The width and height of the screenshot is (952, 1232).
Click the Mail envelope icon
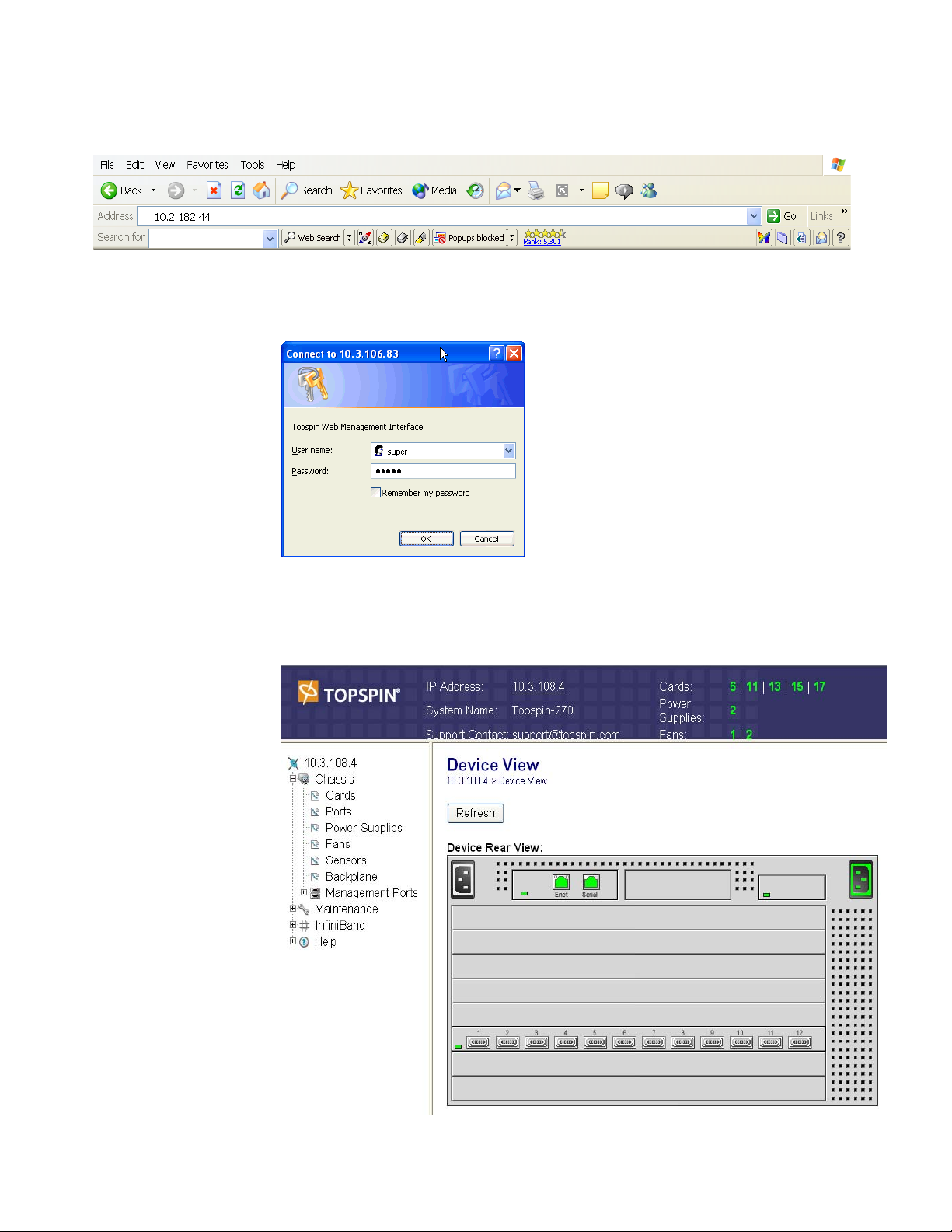click(x=504, y=190)
